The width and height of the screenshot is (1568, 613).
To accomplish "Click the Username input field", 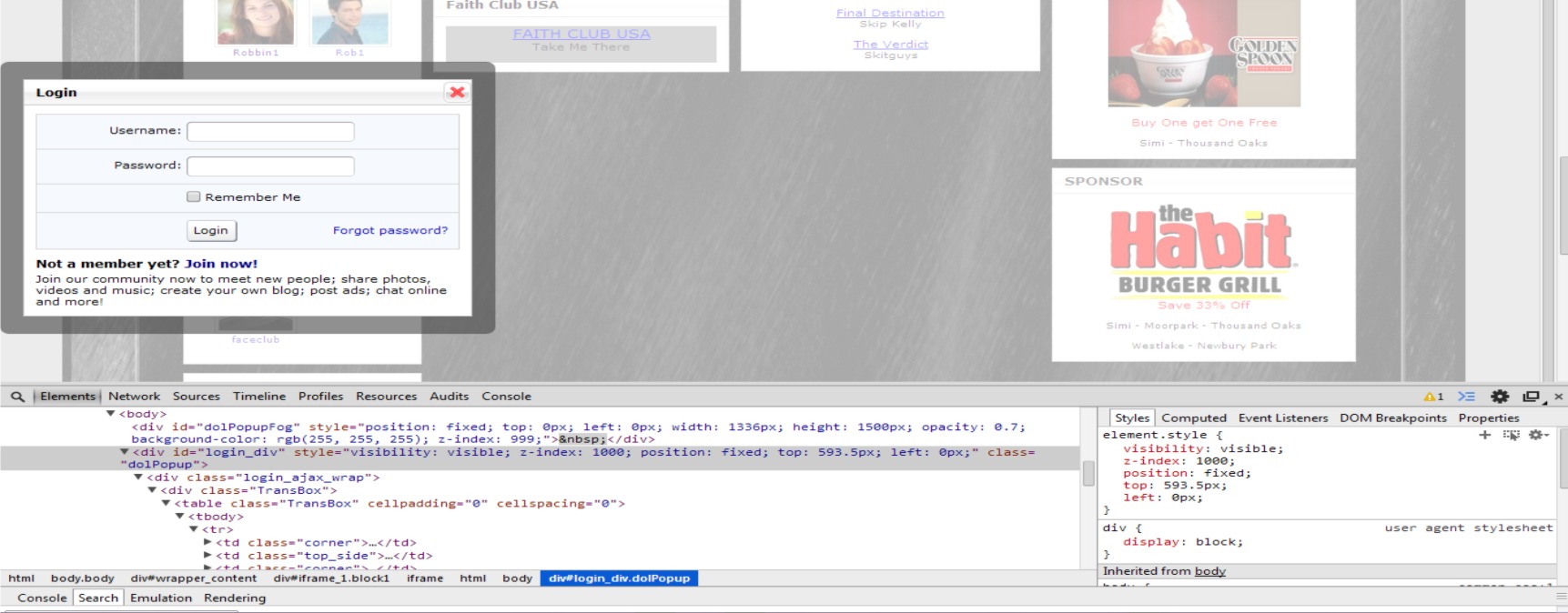I will [270, 131].
